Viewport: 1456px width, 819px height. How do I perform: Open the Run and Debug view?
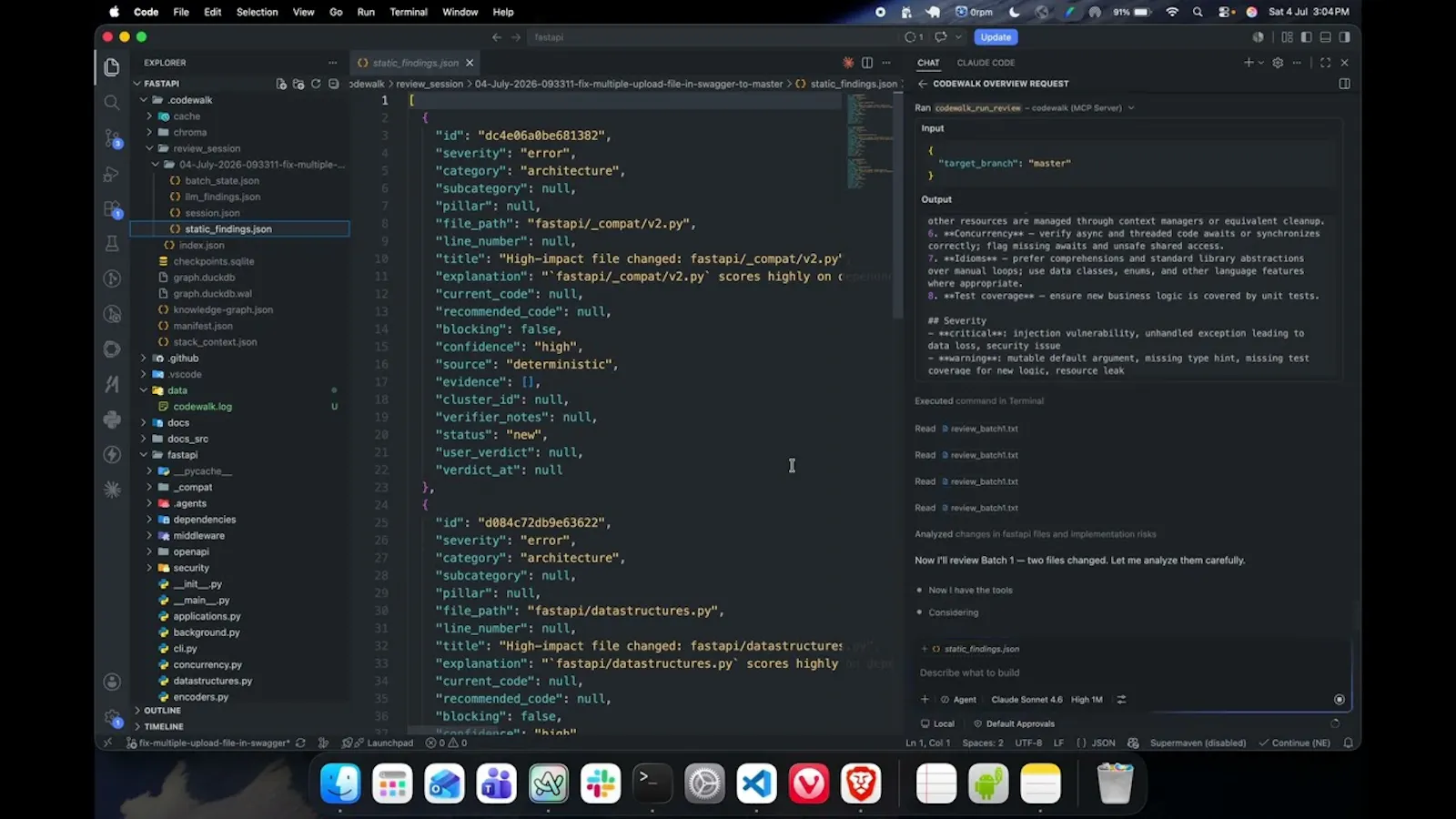click(112, 173)
